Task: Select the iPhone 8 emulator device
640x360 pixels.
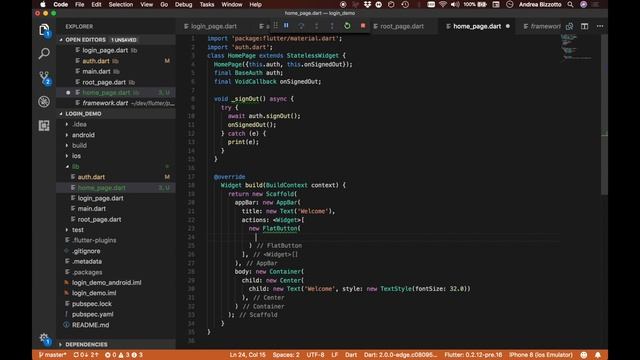Action: (x=540, y=355)
